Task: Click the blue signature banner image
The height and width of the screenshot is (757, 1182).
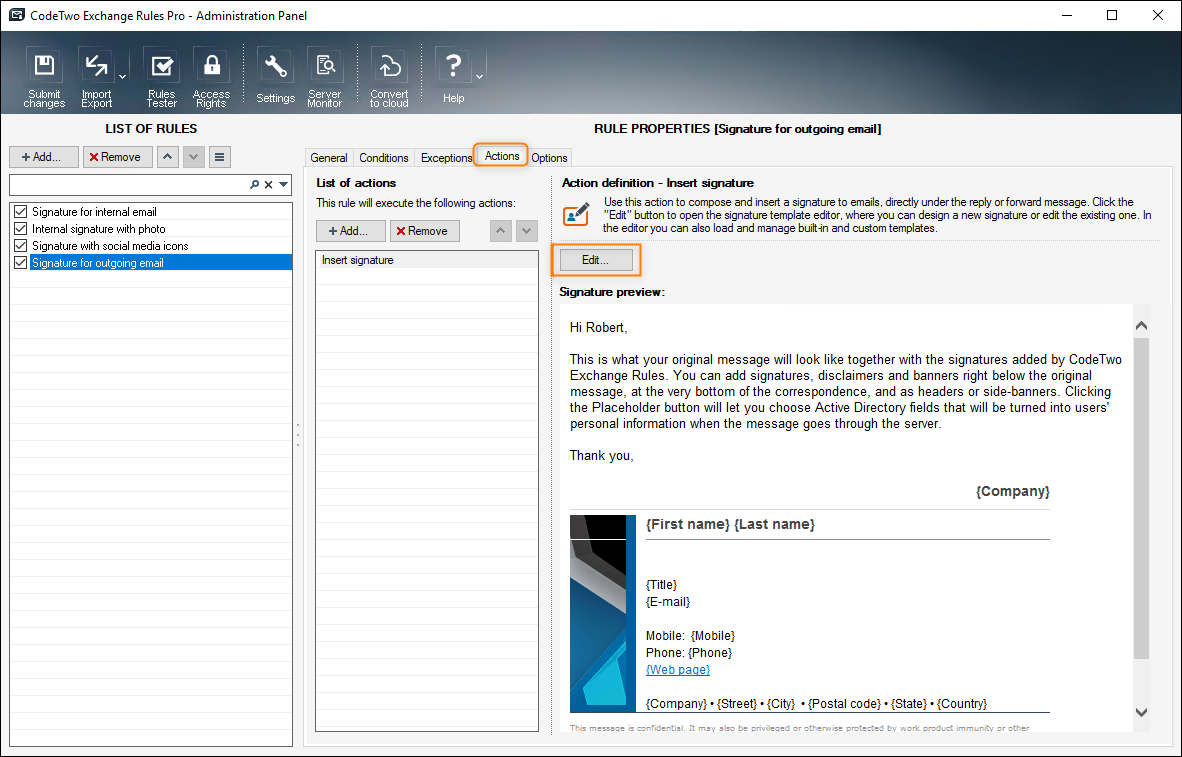Action: click(603, 614)
